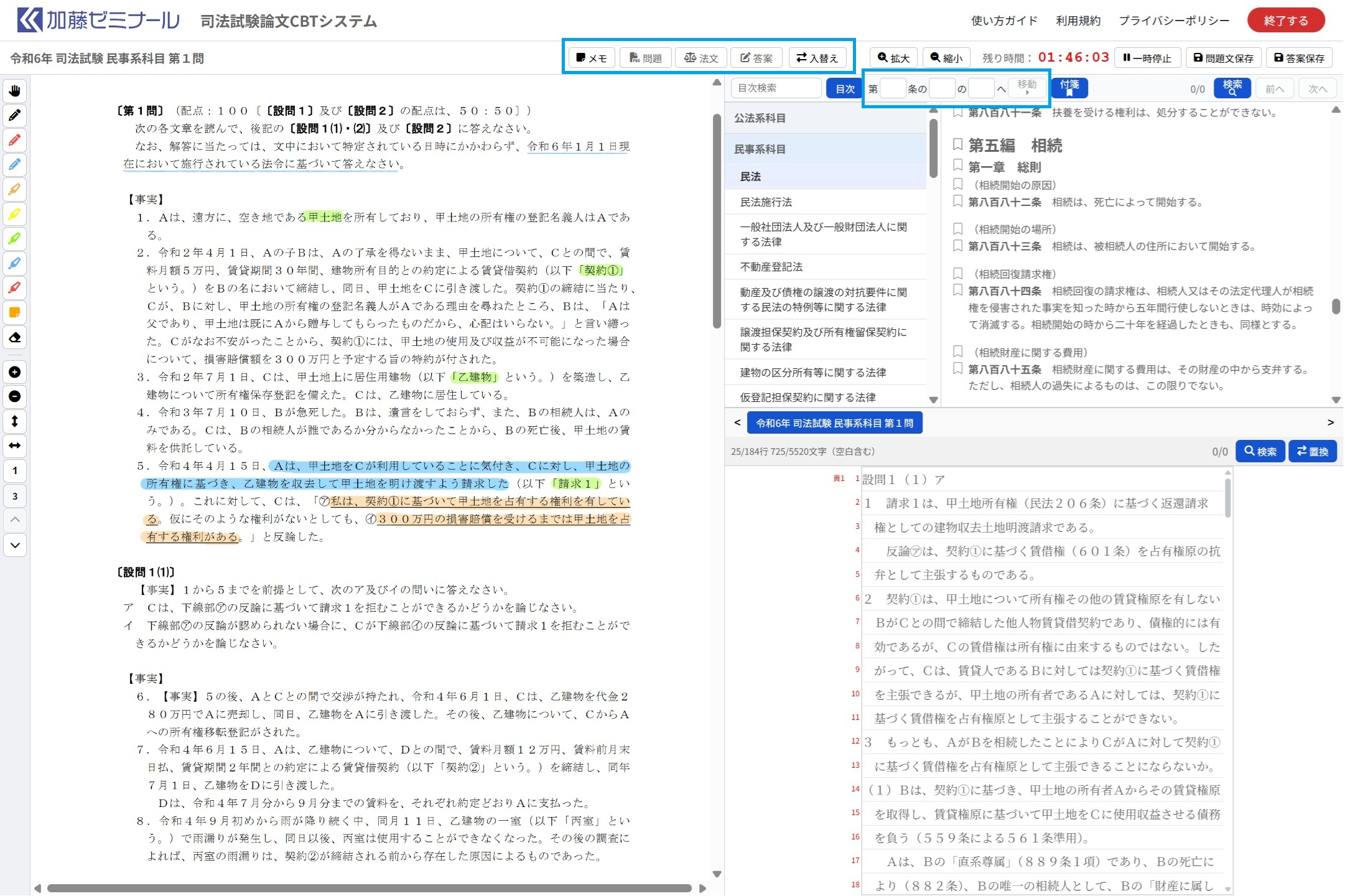Toggle bookmark for 第五編 相続 heading

point(958,145)
